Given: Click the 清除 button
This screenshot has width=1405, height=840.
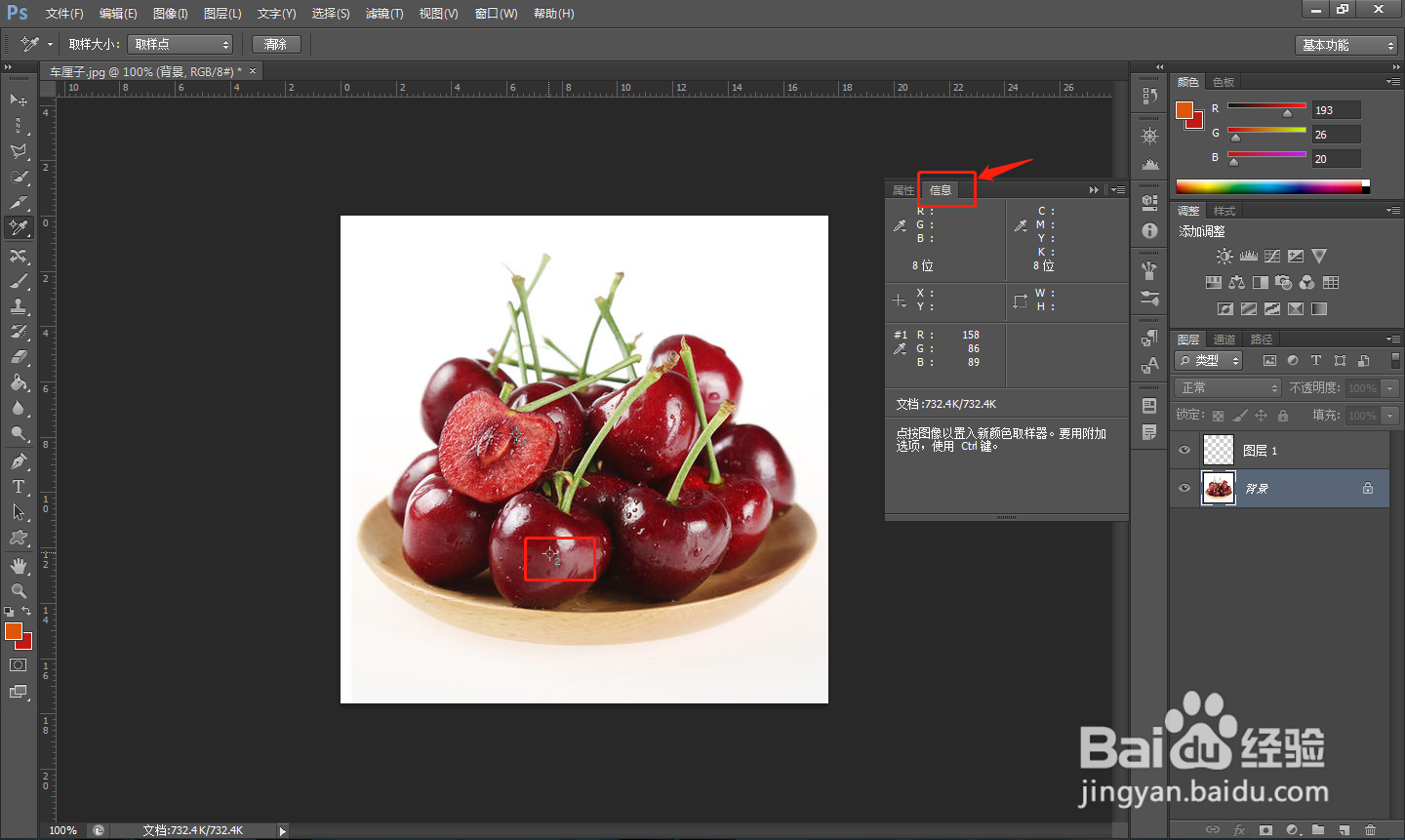Looking at the screenshot, I should (x=276, y=44).
